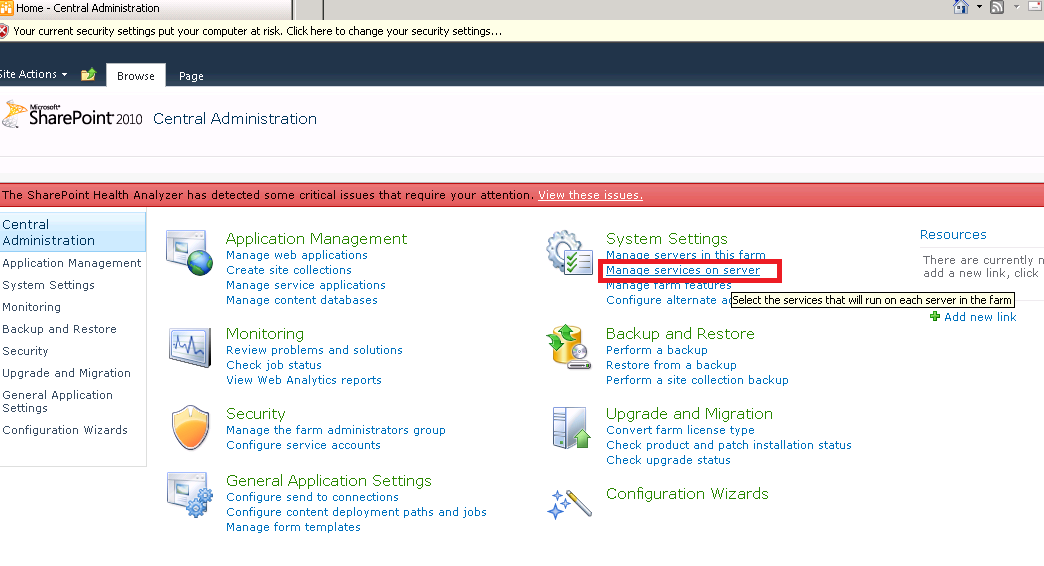Screen dimensions: 1044x566
Task: Select the Home - Central Administration browser tab
Action: (x=146, y=8)
